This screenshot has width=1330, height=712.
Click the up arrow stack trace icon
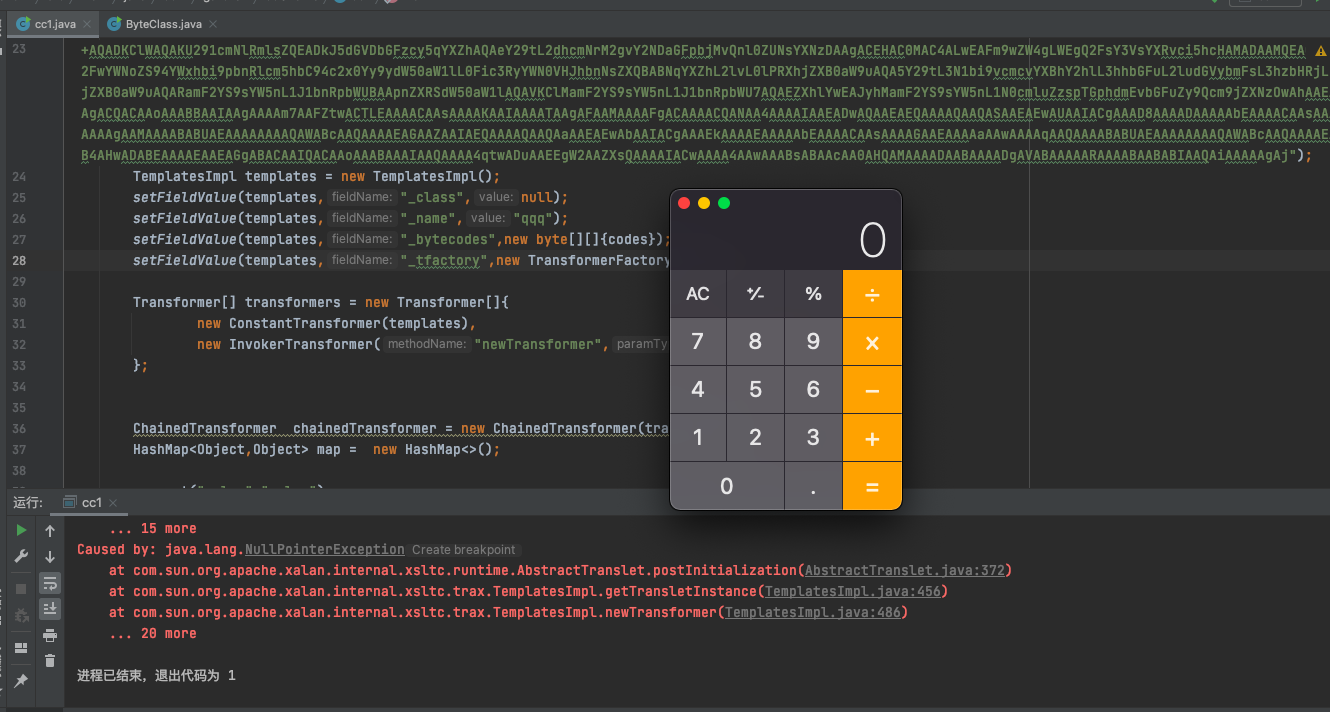tap(50, 530)
